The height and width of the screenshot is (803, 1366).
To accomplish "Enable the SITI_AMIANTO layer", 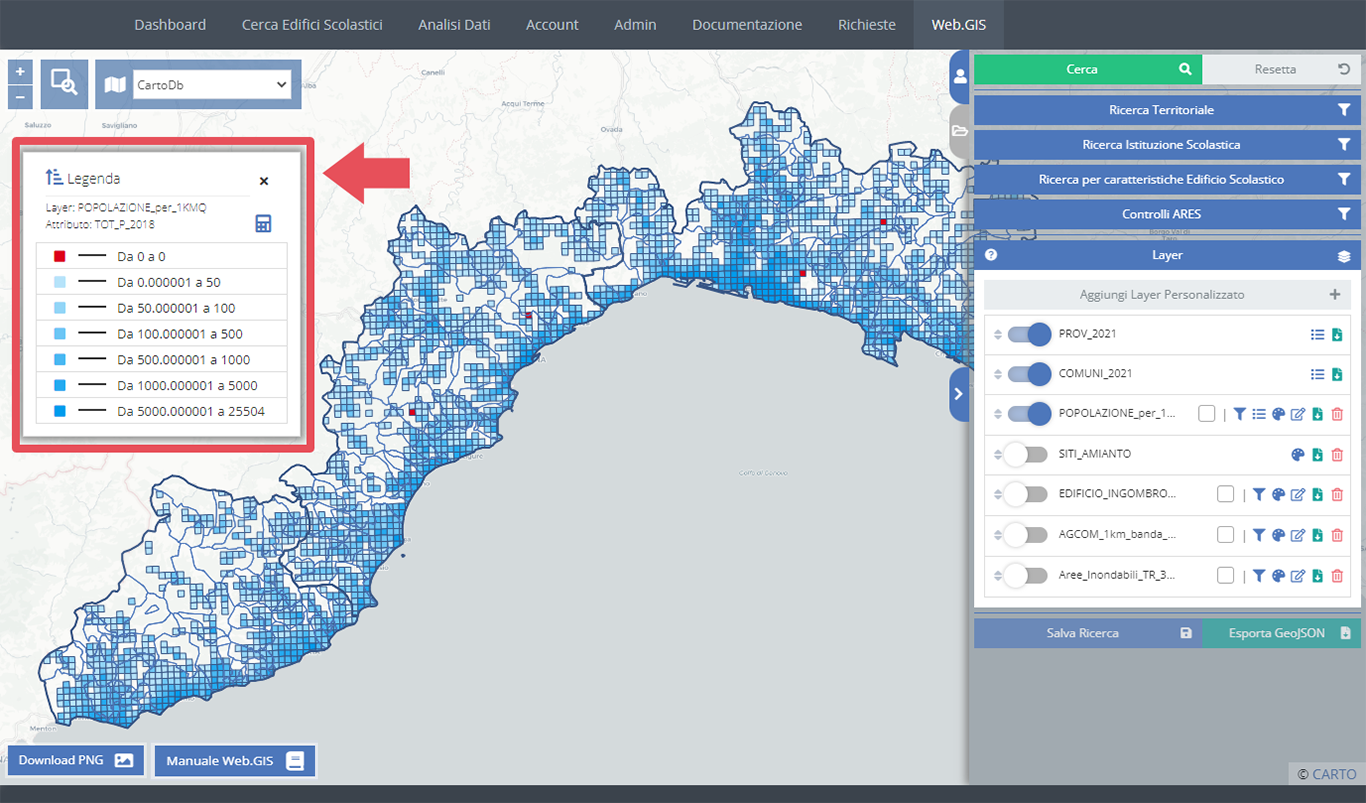I will 1028,454.
